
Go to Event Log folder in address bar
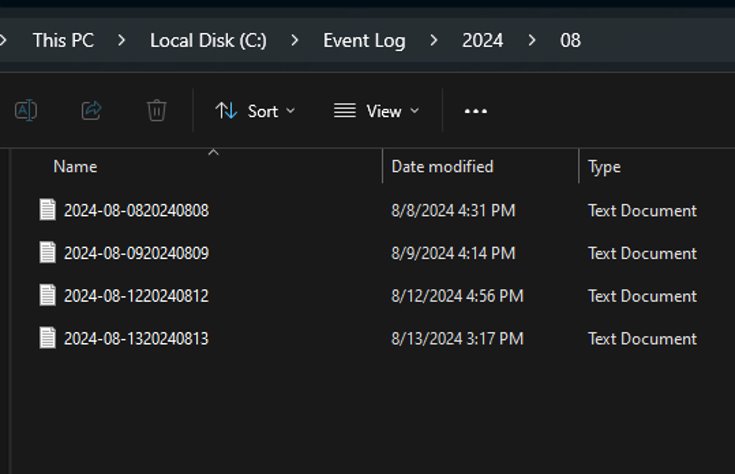(x=364, y=41)
